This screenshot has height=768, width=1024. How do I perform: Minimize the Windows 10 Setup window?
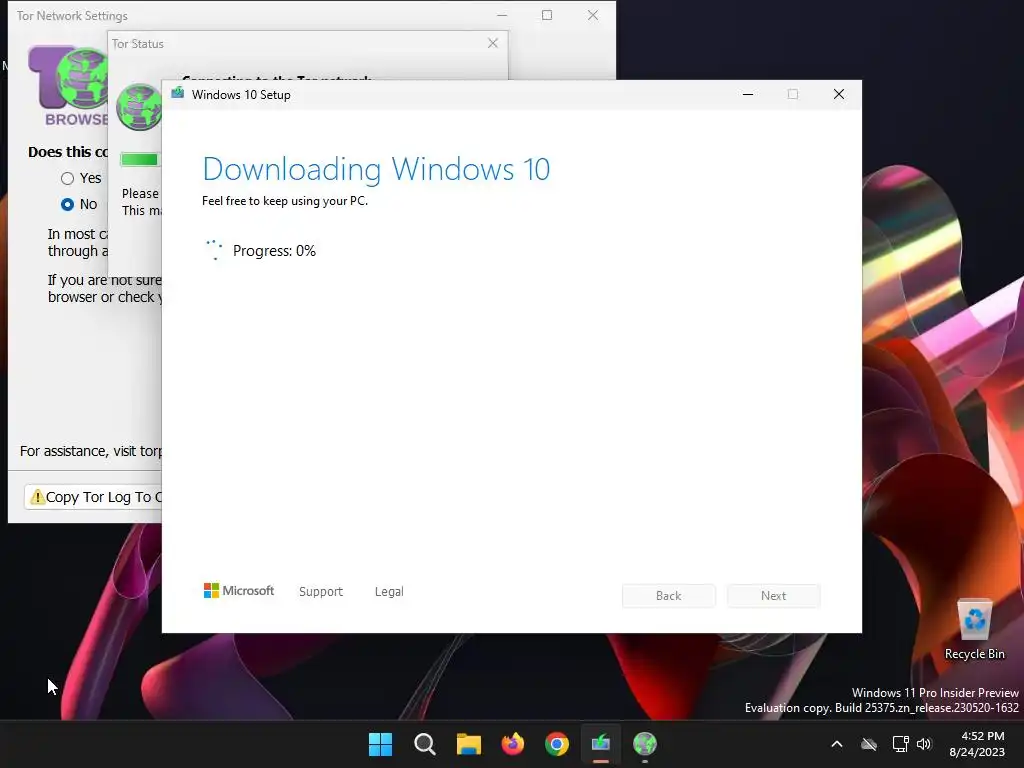pos(748,94)
